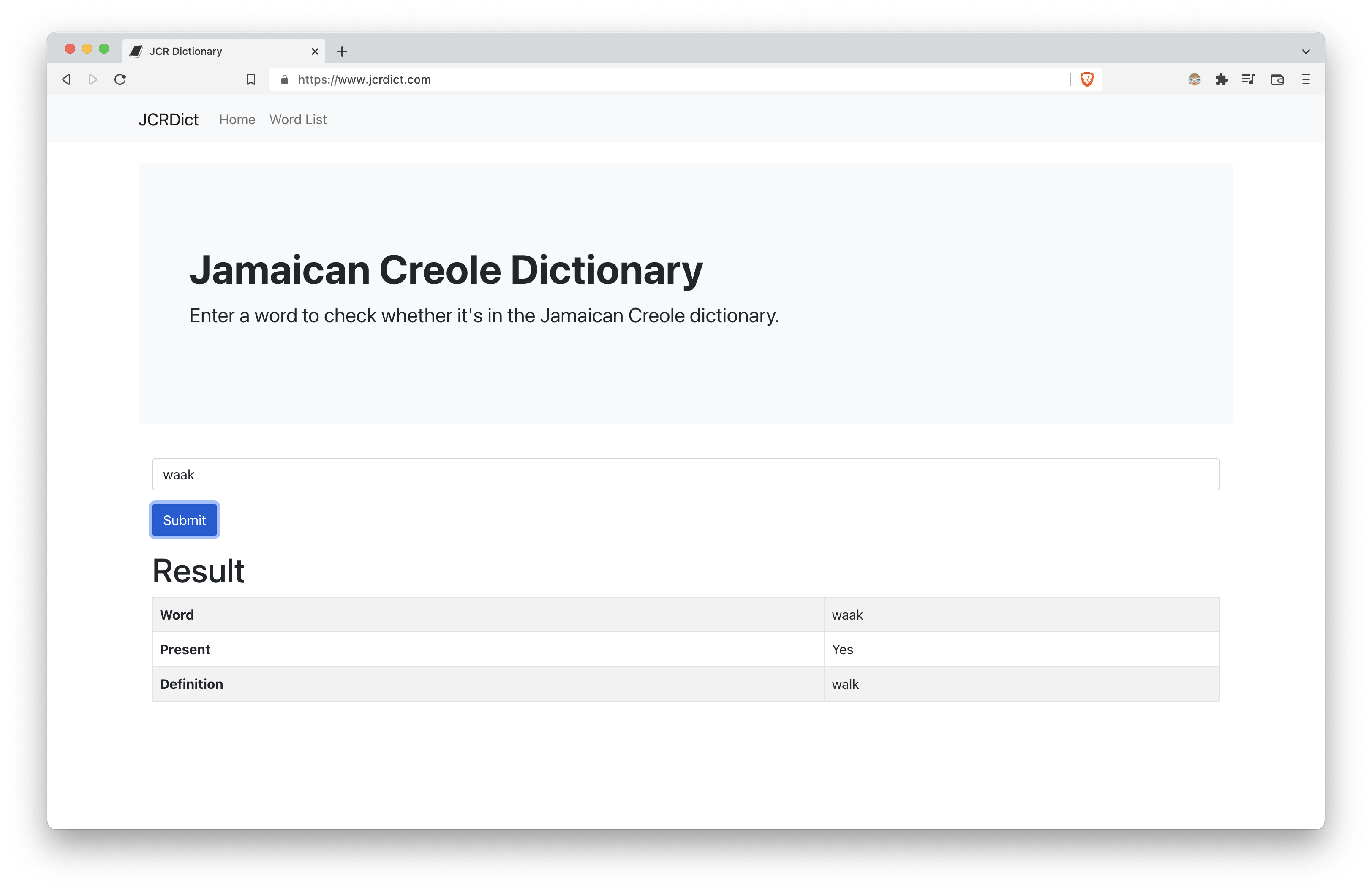This screenshot has height=892, width=1372.
Task: Click the JCRDict brand link
Action: (168, 119)
